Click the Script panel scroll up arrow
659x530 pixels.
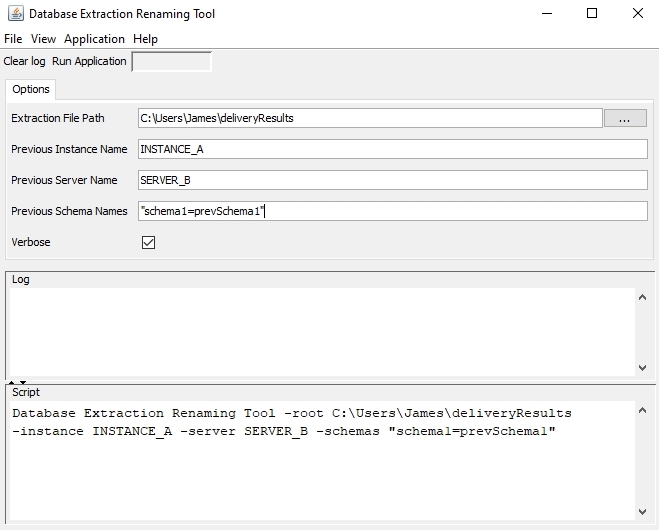point(643,410)
